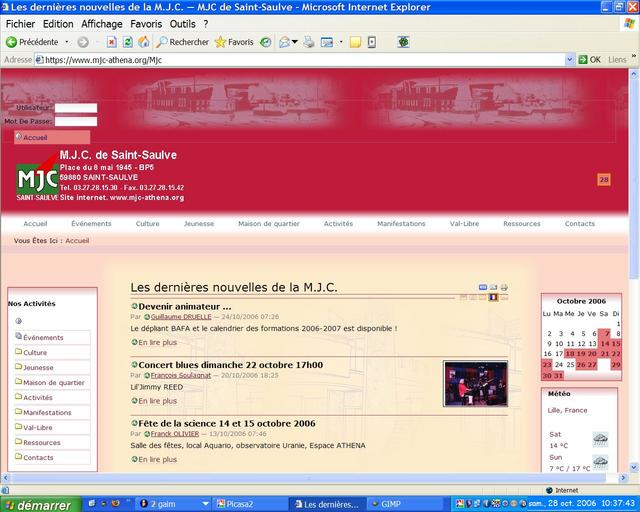This screenshot has width=640, height=512.
Task: Open the 2 gaim taskbar group
Action: point(173,504)
